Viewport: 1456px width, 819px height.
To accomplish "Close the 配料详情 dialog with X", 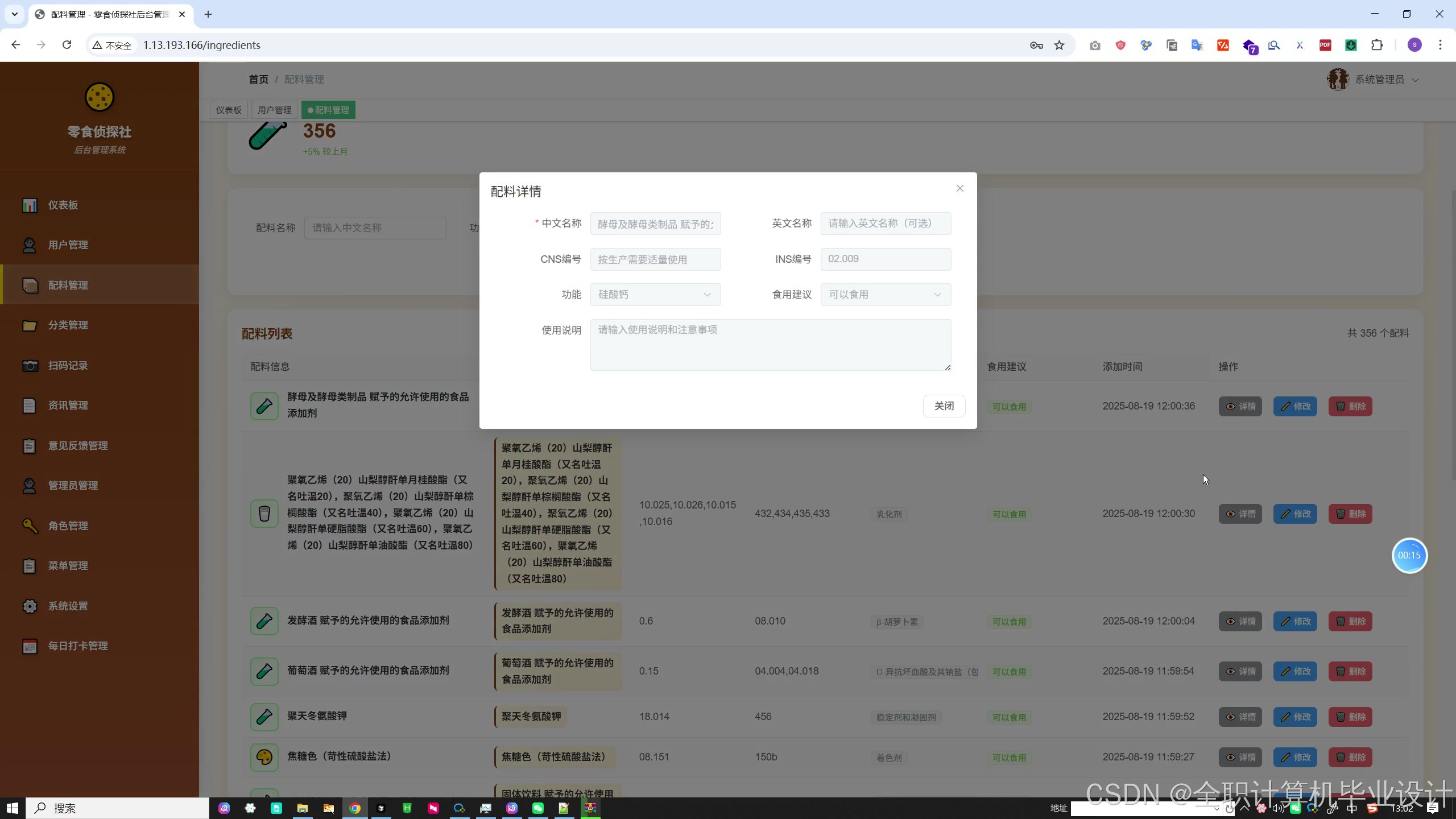I will (959, 188).
